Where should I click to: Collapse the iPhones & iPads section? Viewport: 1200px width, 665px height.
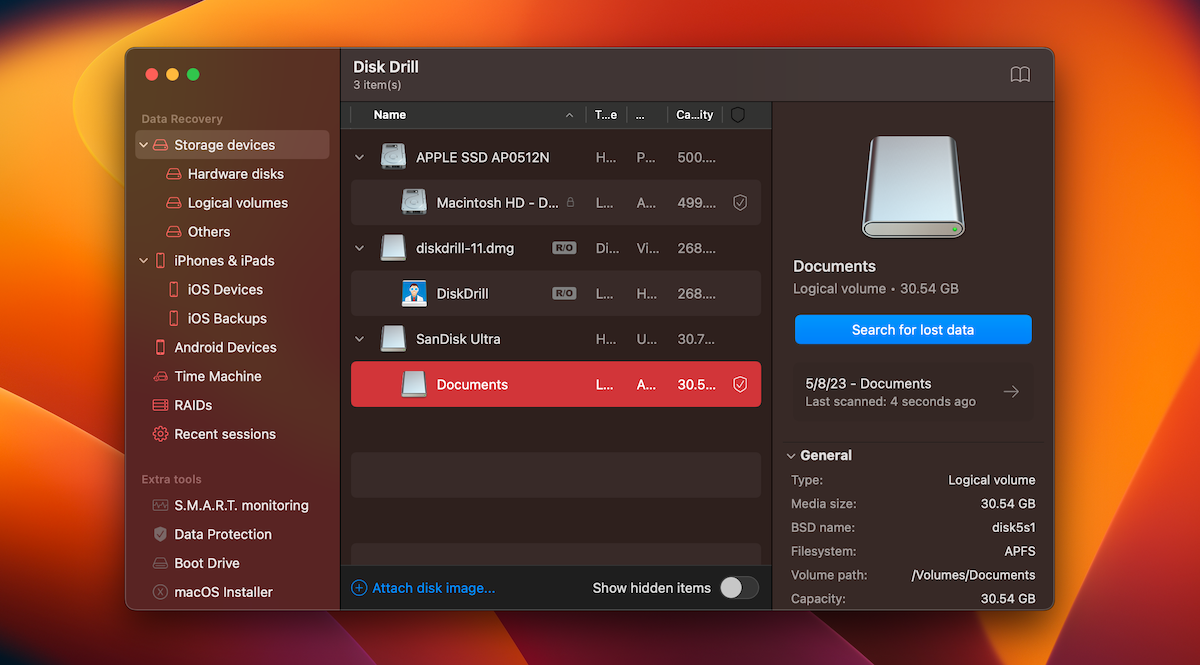(x=144, y=261)
